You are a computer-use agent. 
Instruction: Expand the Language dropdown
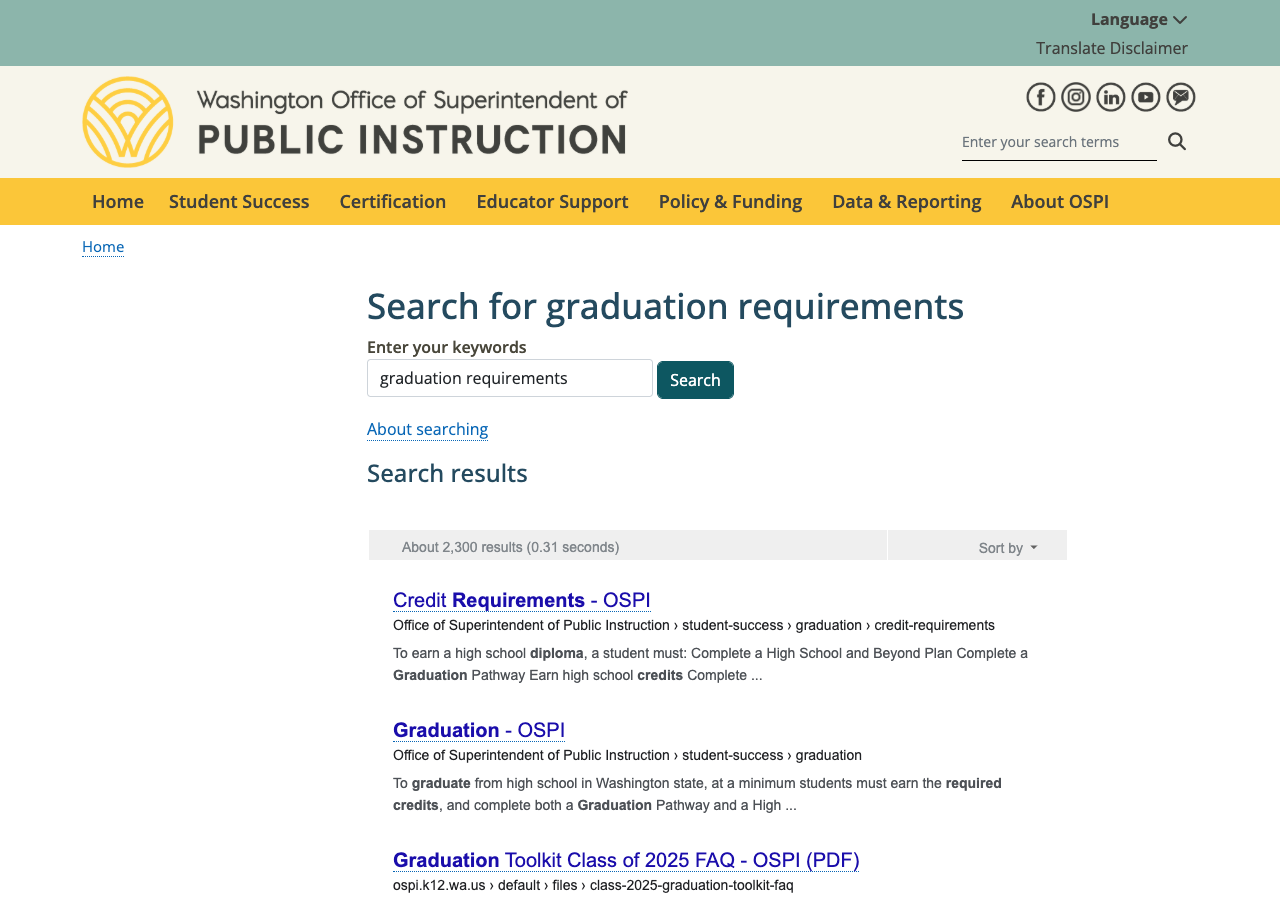(x=1139, y=19)
